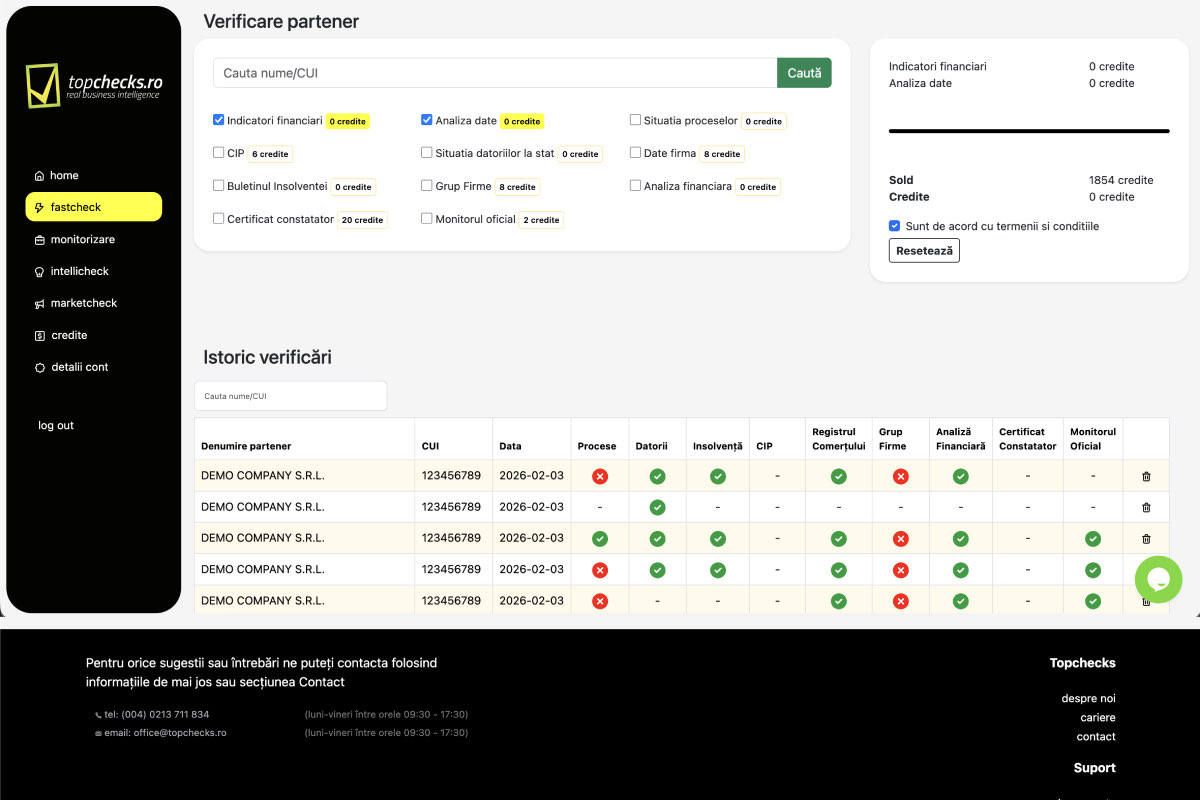
Task: Go to the marketcheck section
Action: pyautogui.click(x=83, y=303)
